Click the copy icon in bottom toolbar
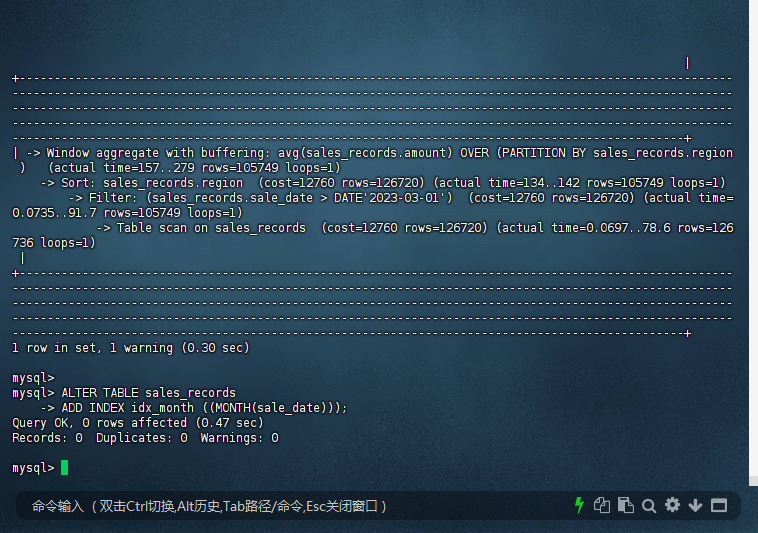758x533 pixels. 602,505
